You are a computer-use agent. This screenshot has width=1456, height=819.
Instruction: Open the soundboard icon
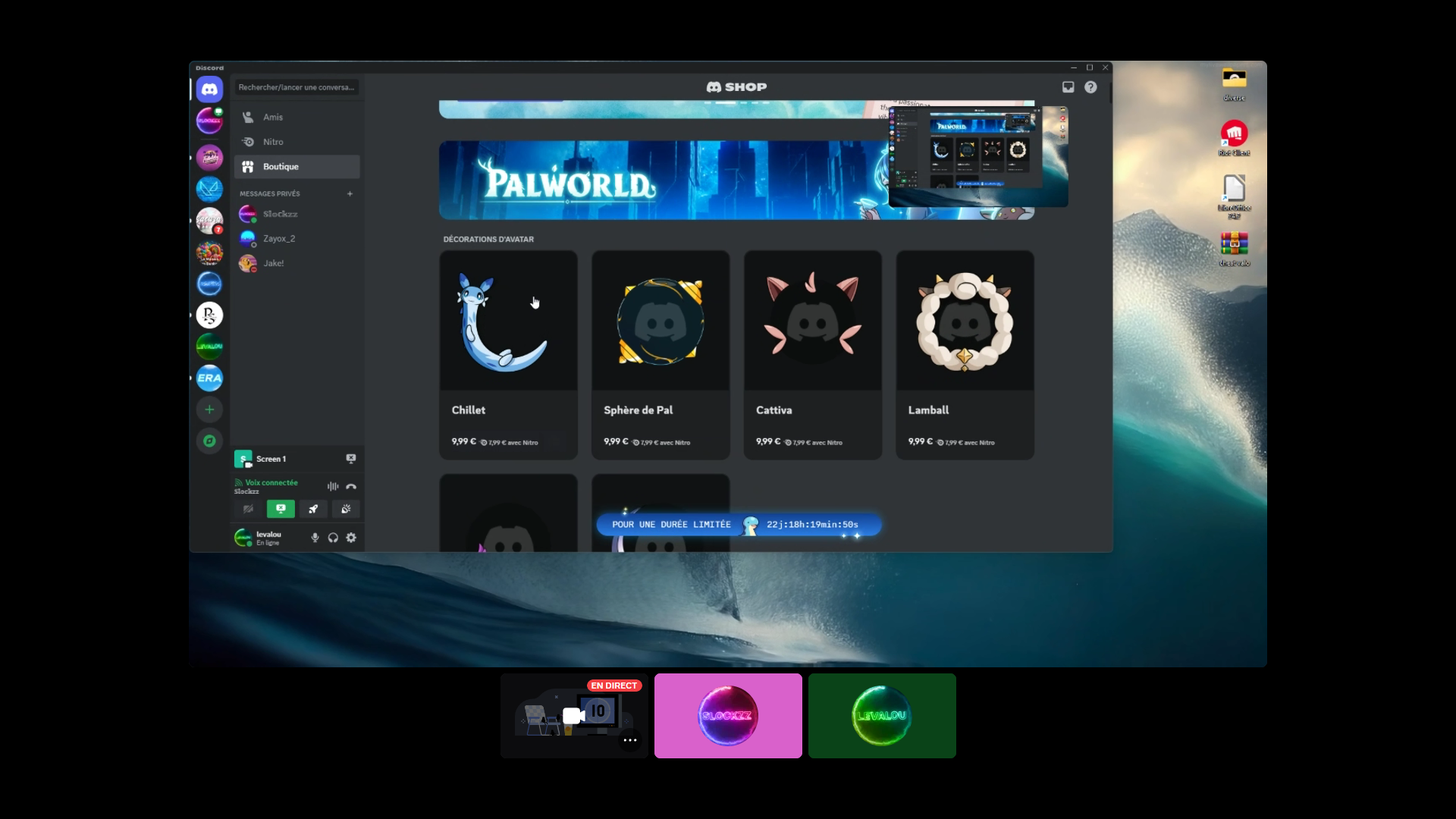(x=346, y=509)
